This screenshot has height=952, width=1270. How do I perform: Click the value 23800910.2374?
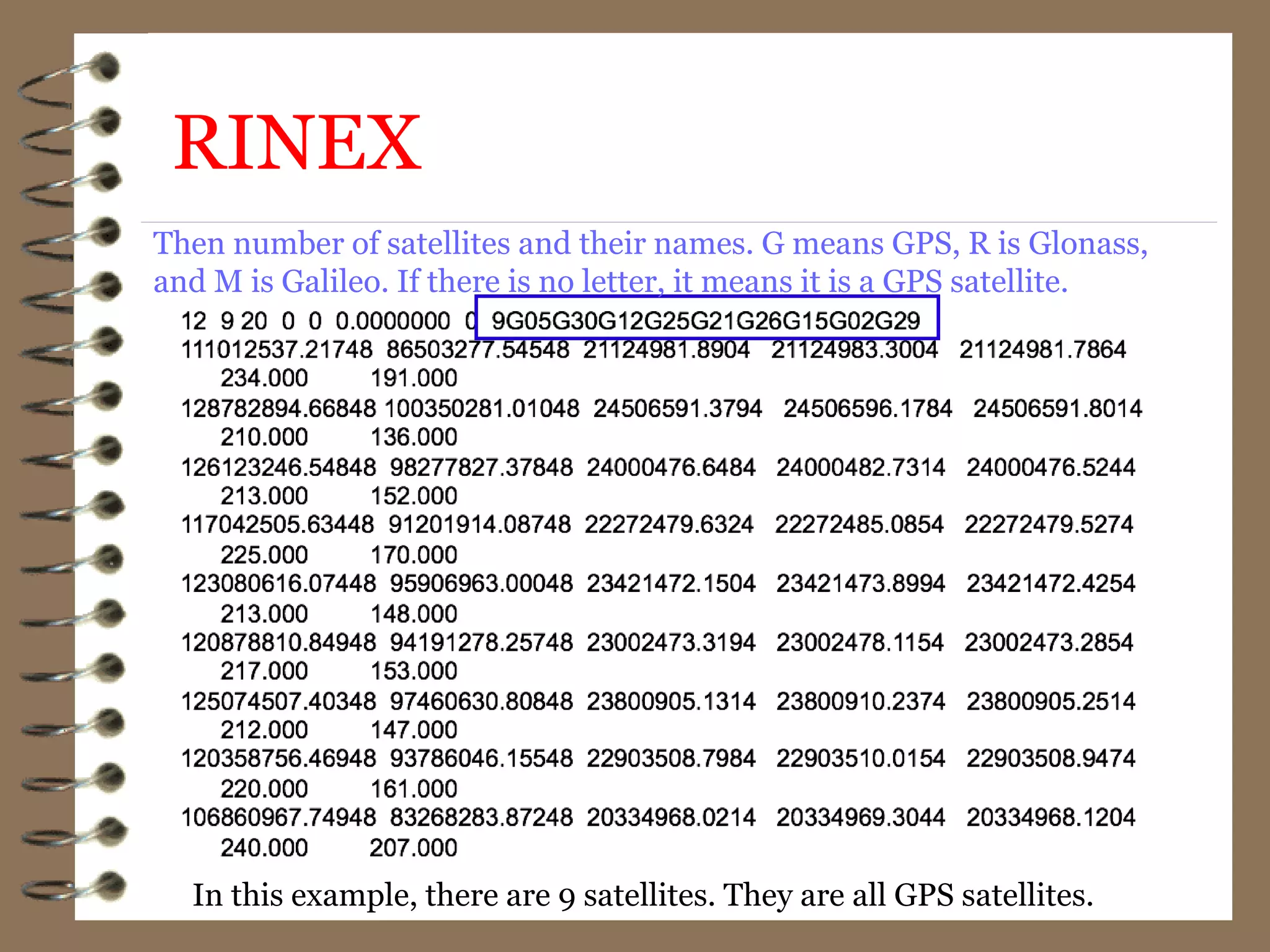[x=861, y=702]
